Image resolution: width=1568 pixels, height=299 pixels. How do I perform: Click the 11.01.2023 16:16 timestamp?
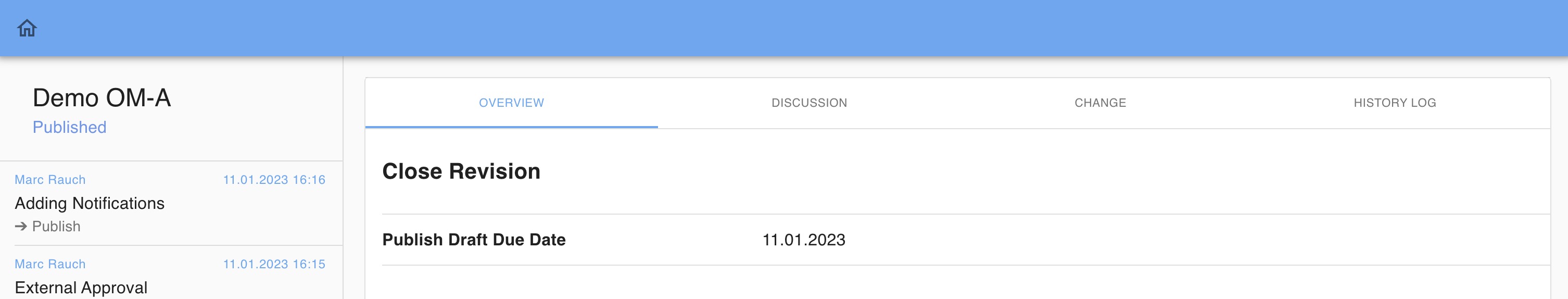274,180
